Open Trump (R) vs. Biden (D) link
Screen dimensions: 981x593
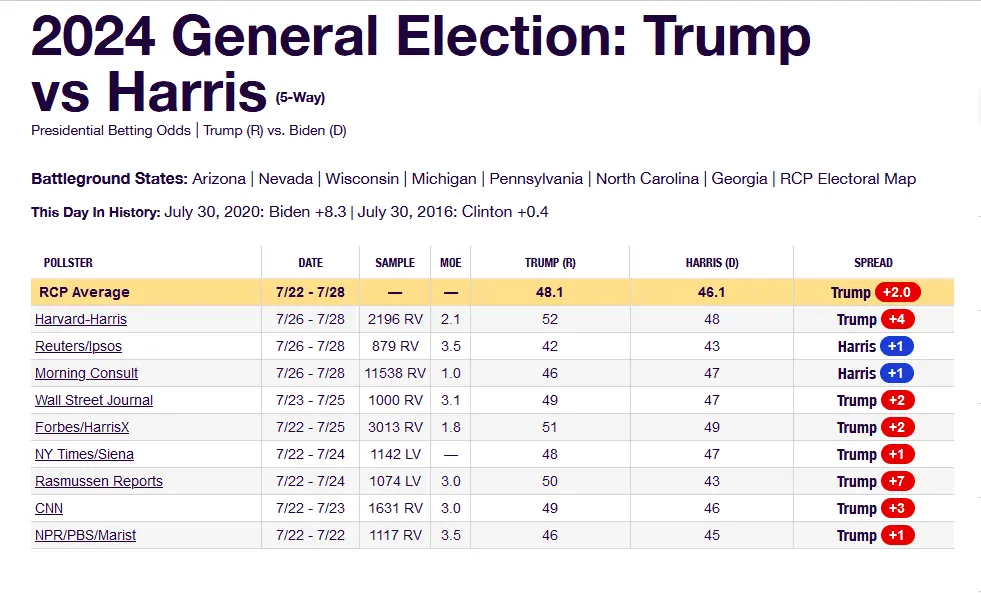click(275, 131)
